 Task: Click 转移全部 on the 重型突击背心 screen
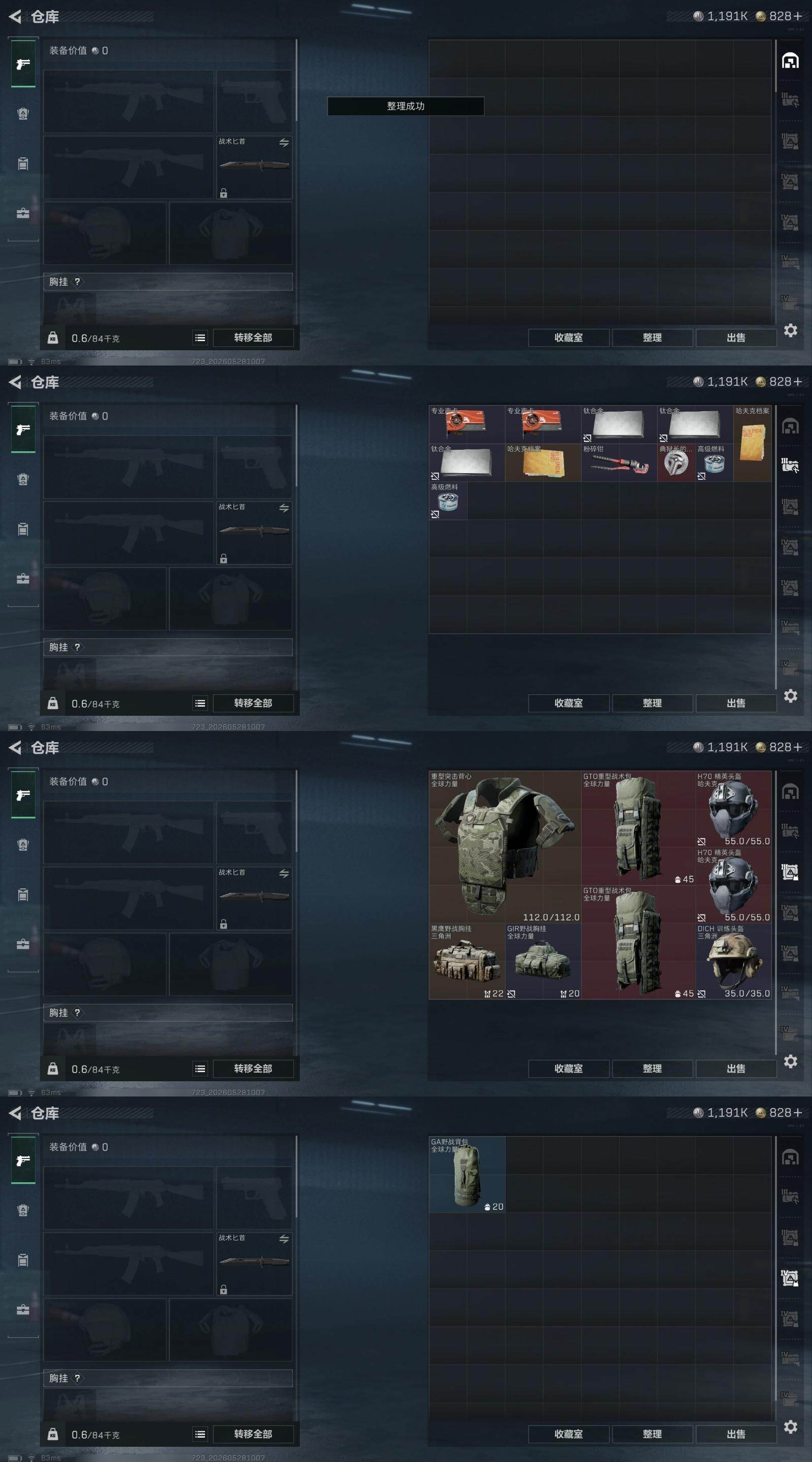tap(253, 1069)
